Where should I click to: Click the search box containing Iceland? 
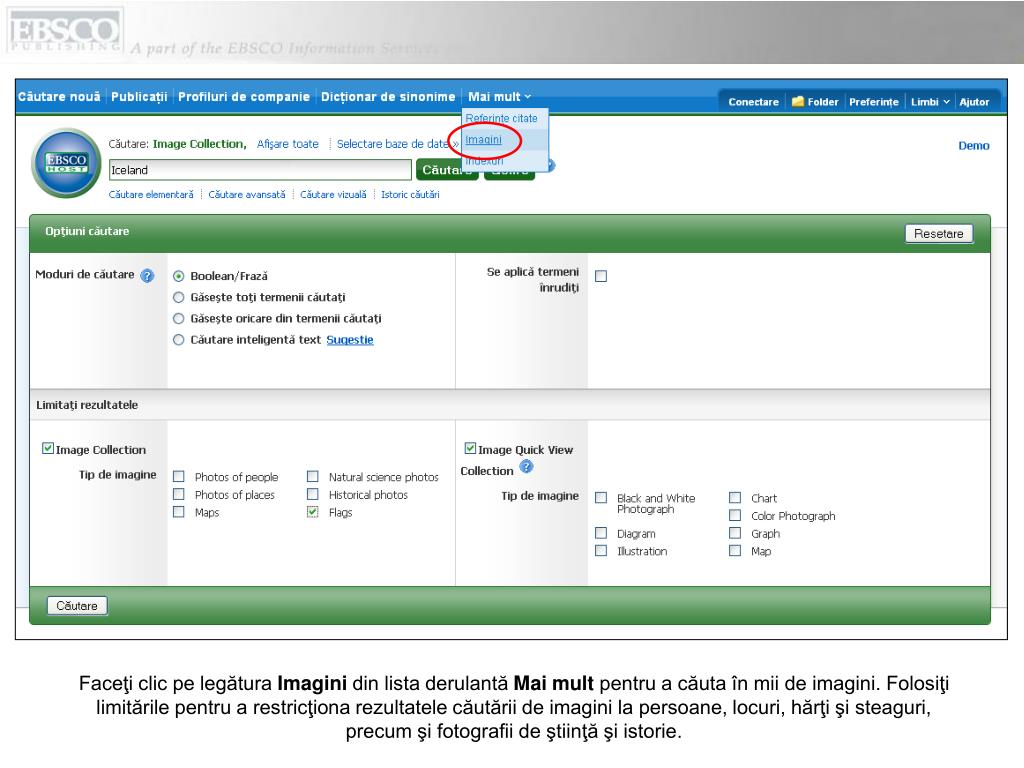tap(260, 170)
